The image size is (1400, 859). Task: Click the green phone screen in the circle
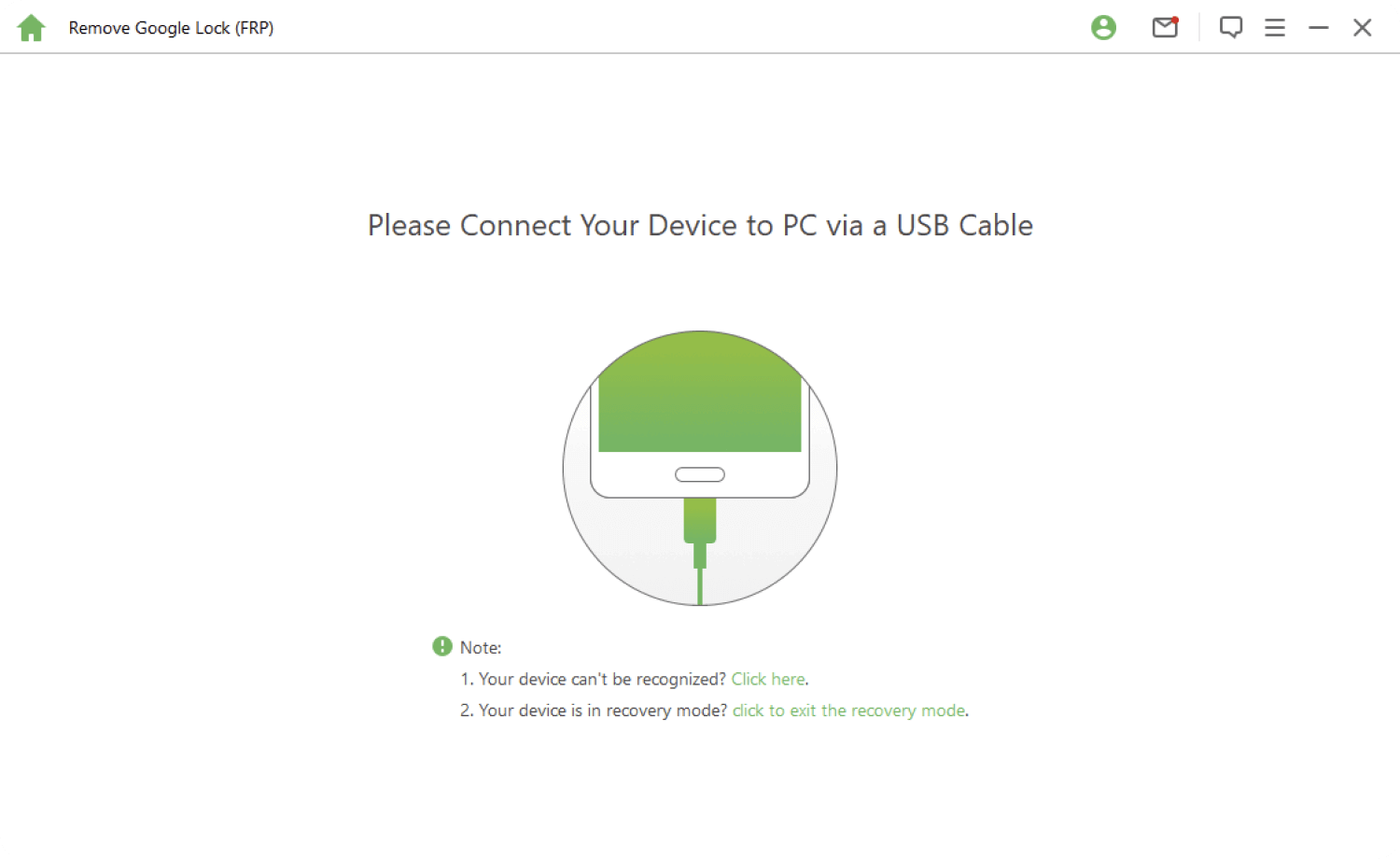(x=699, y=401)
